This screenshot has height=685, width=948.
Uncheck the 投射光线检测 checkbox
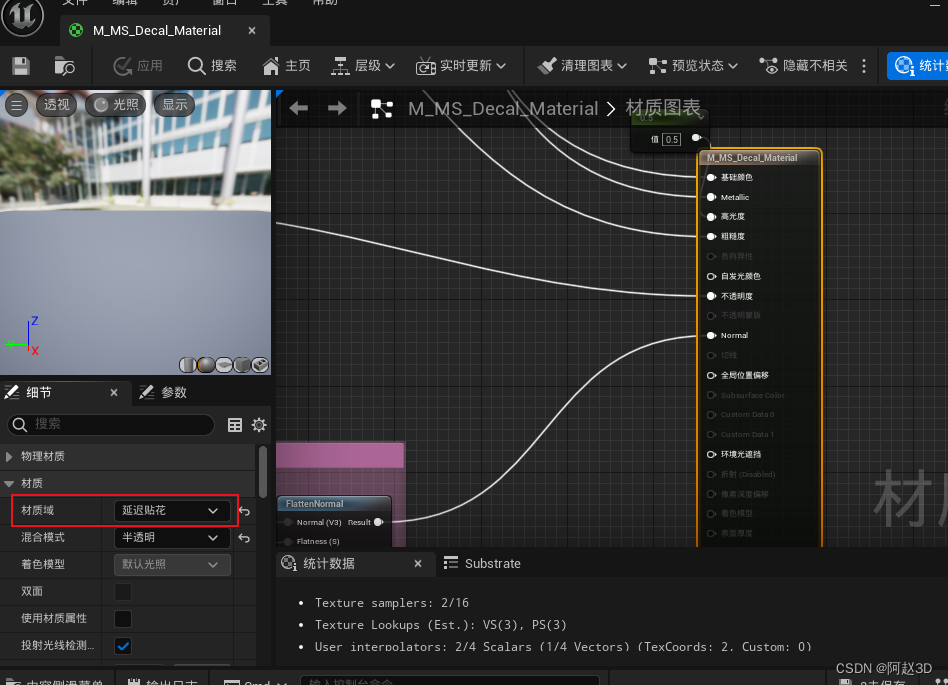[x=123, y=646]
